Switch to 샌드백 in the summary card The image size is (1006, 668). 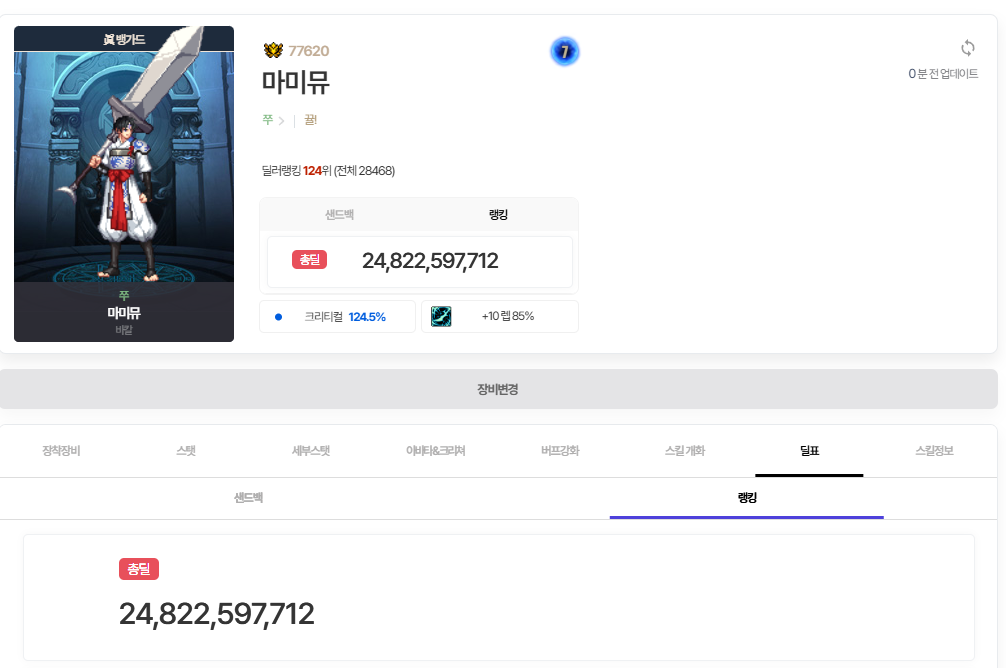[339, 215]
